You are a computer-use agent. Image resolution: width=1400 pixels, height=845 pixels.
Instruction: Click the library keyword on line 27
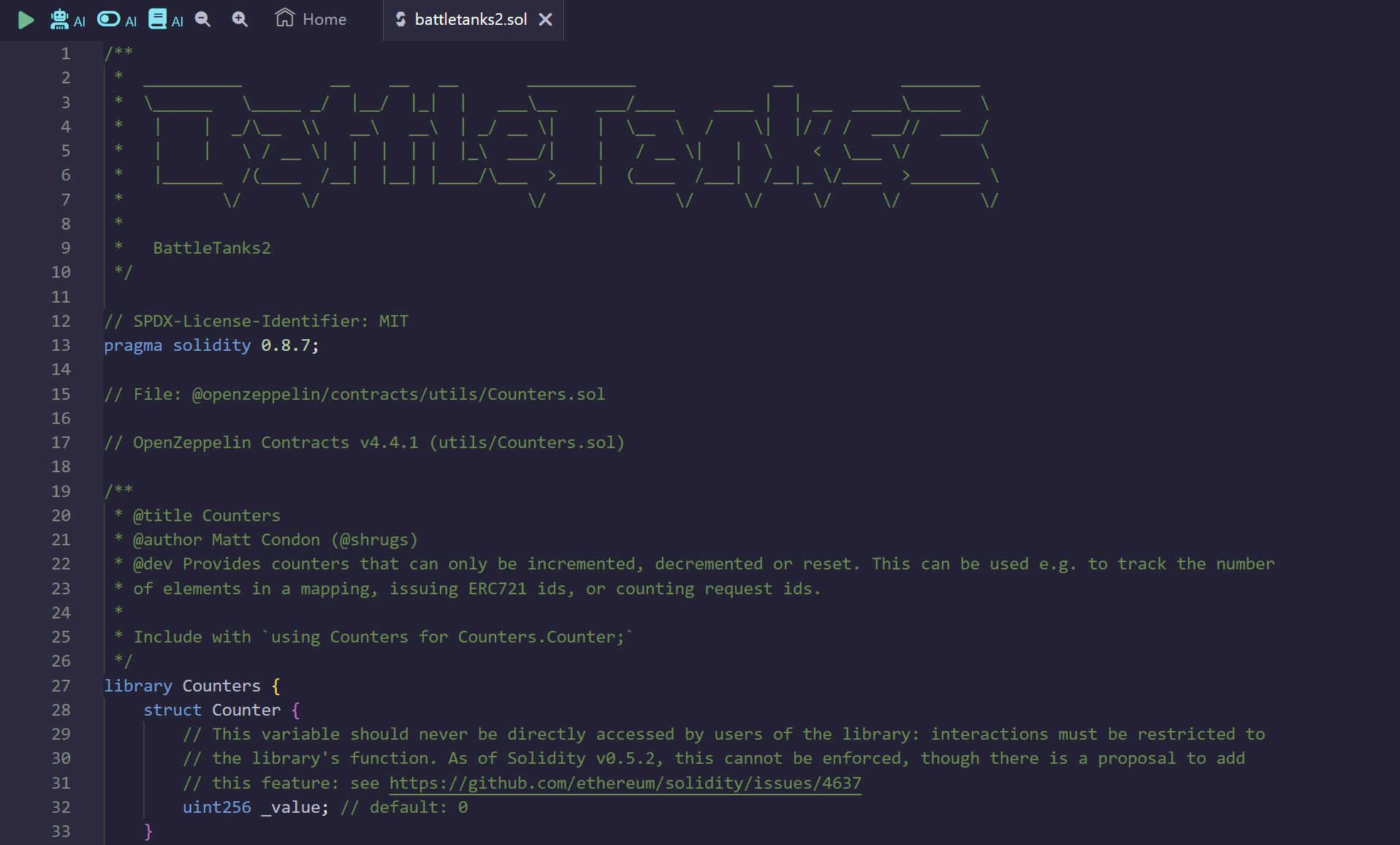(137, 686)
